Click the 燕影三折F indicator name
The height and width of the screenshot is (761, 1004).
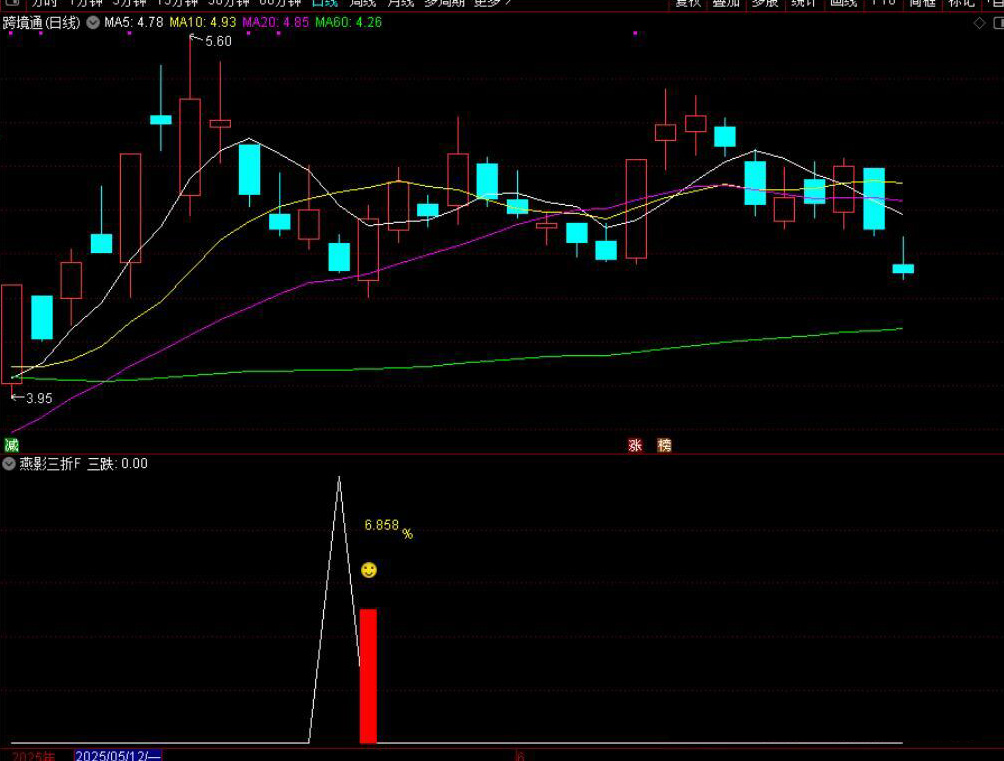pyautogui.click(x=50, y=464)
